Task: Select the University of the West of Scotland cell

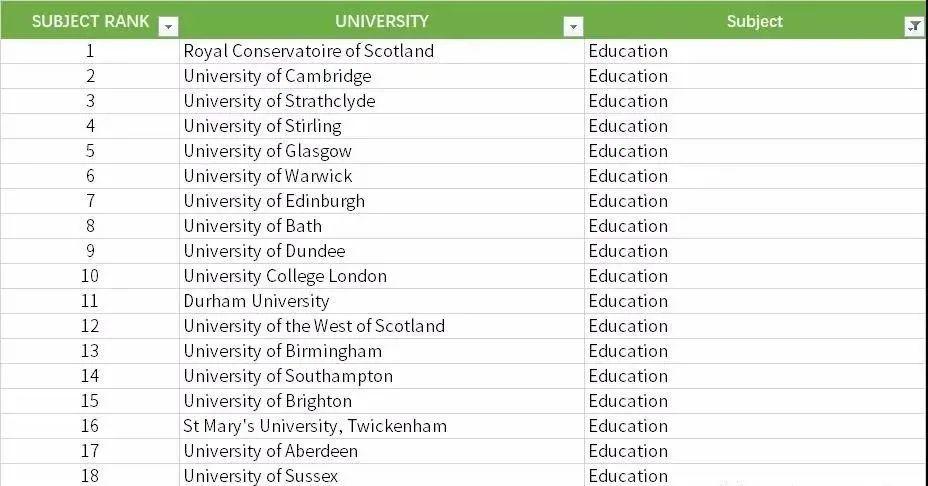Action: [382, 326]
